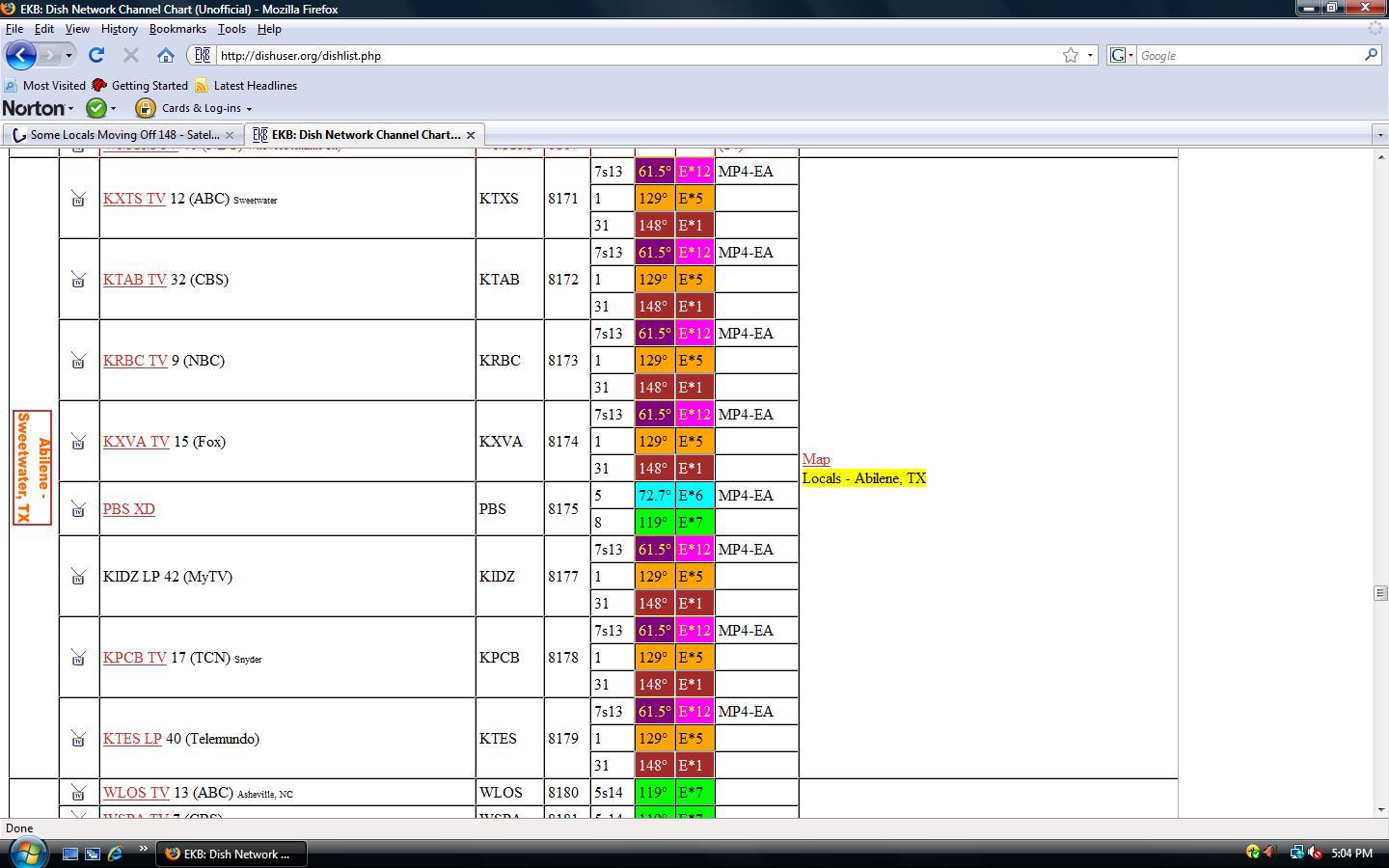Viewport: 1389px width, 868px height.
Task: Open Windows Start menu orb
Action: pos(27,853)
